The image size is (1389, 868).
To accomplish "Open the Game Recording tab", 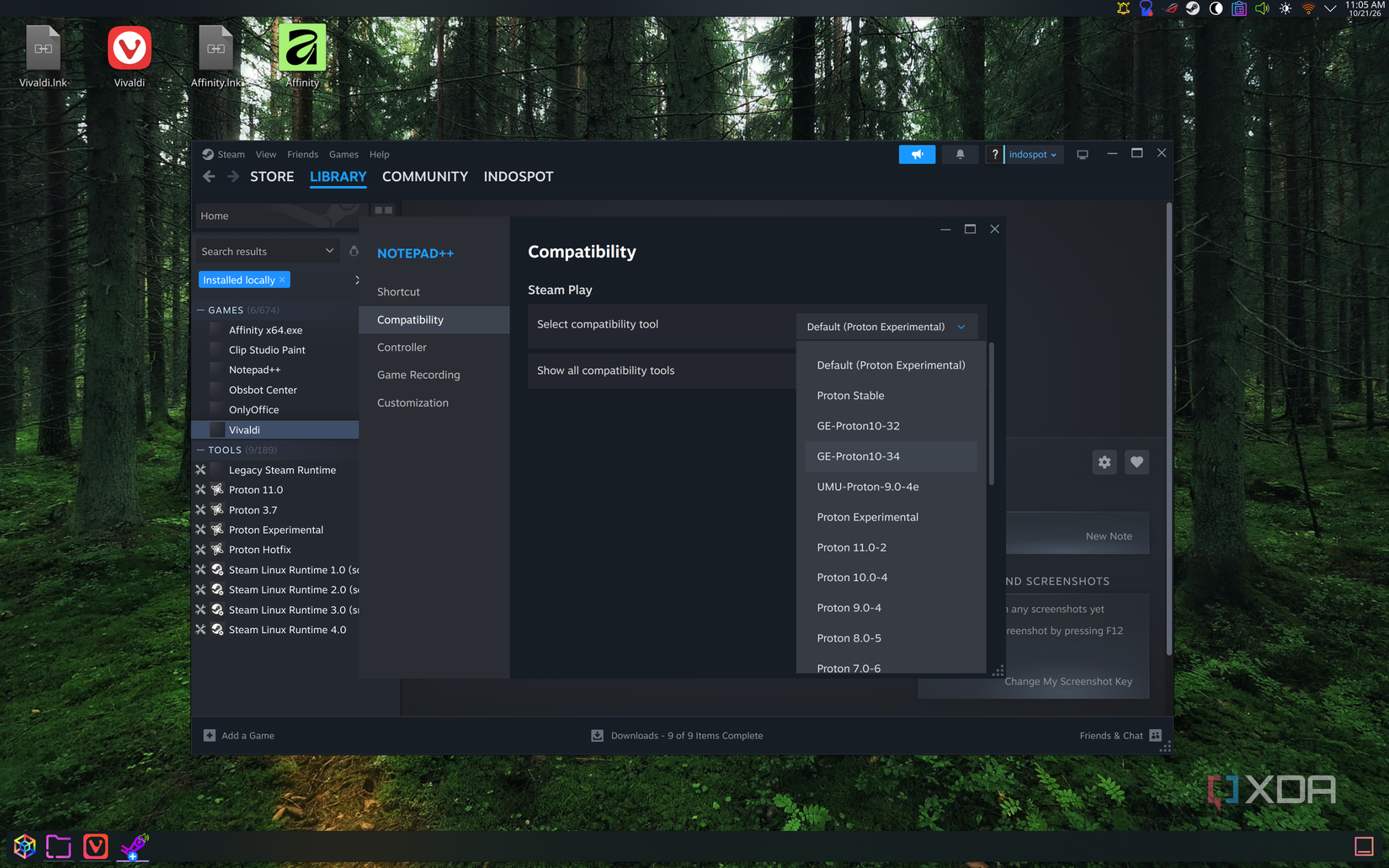I will tap(434, 375).
